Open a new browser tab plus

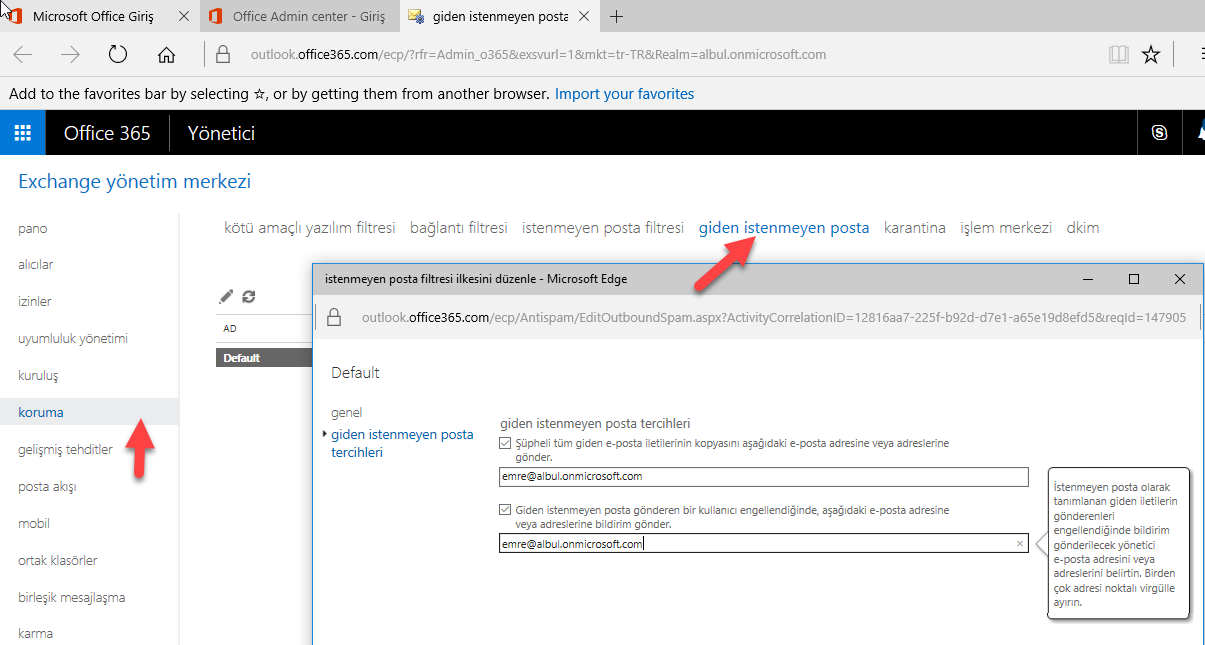pos(617,16)
